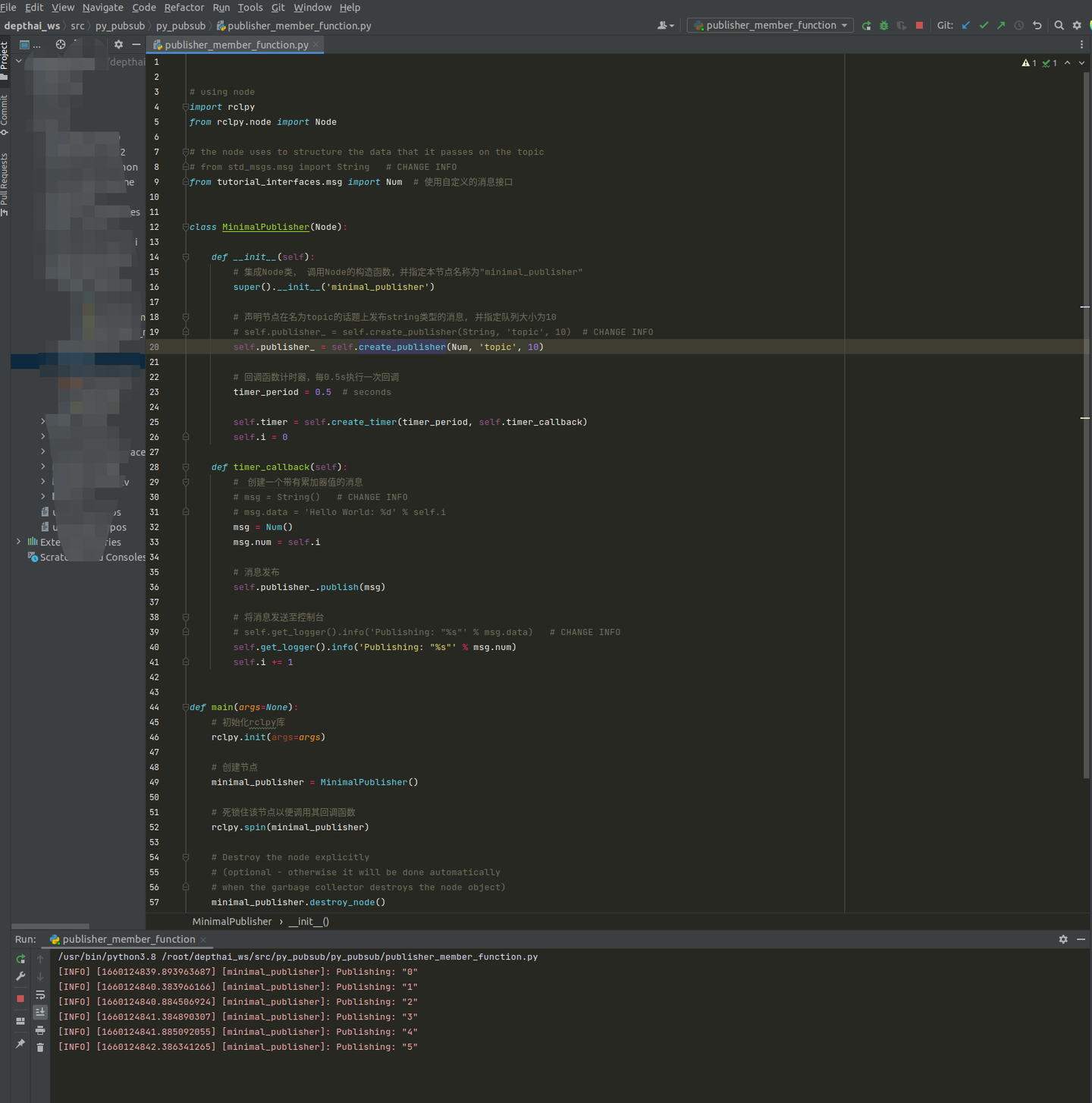1092x1103 pixels.
Task: Stop the running process in top toolbar
Action: pyautogui.click(x=919, y=26)
